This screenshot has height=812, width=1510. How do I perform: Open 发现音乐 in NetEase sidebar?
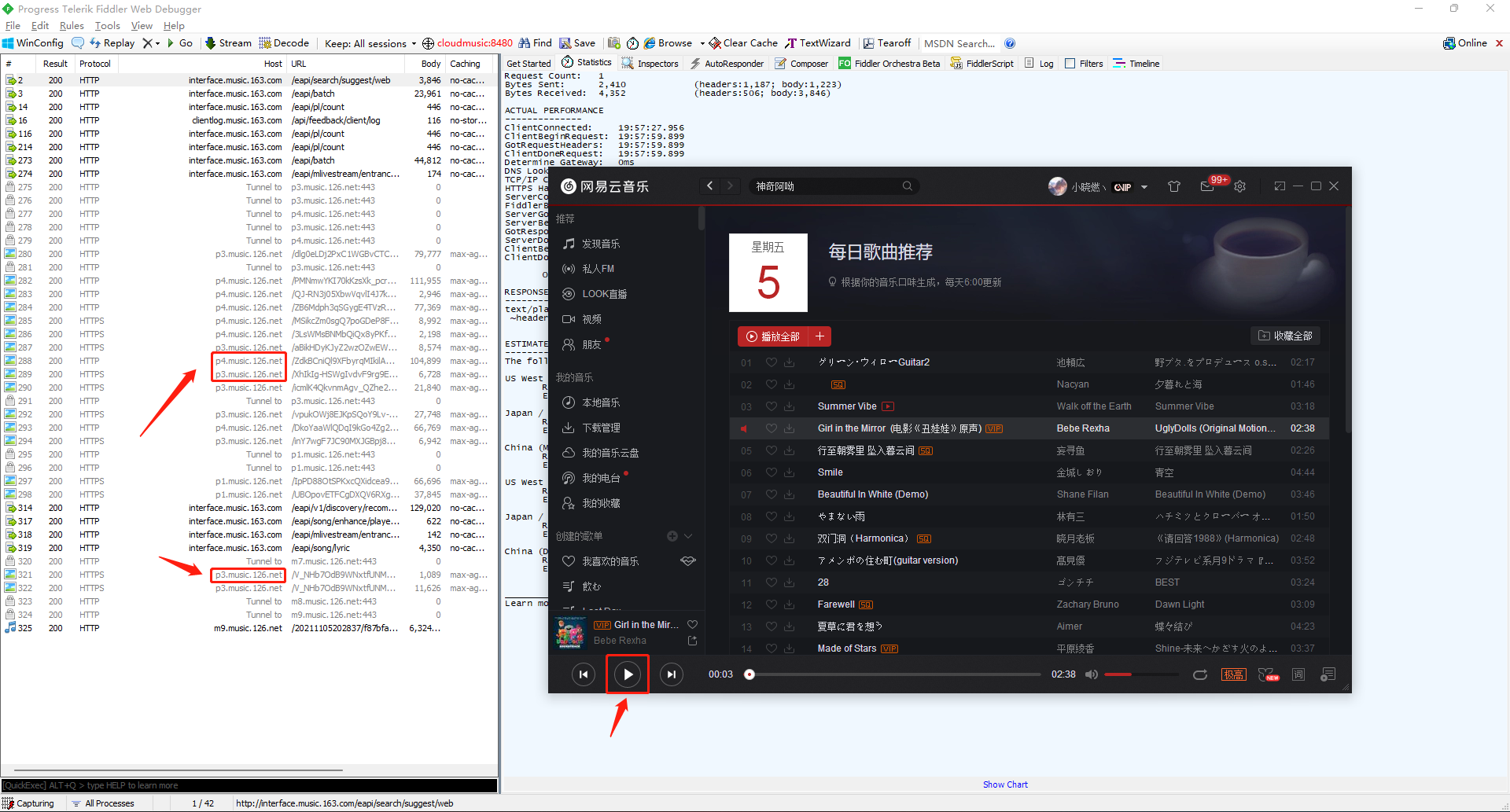[x=601, y=244]
